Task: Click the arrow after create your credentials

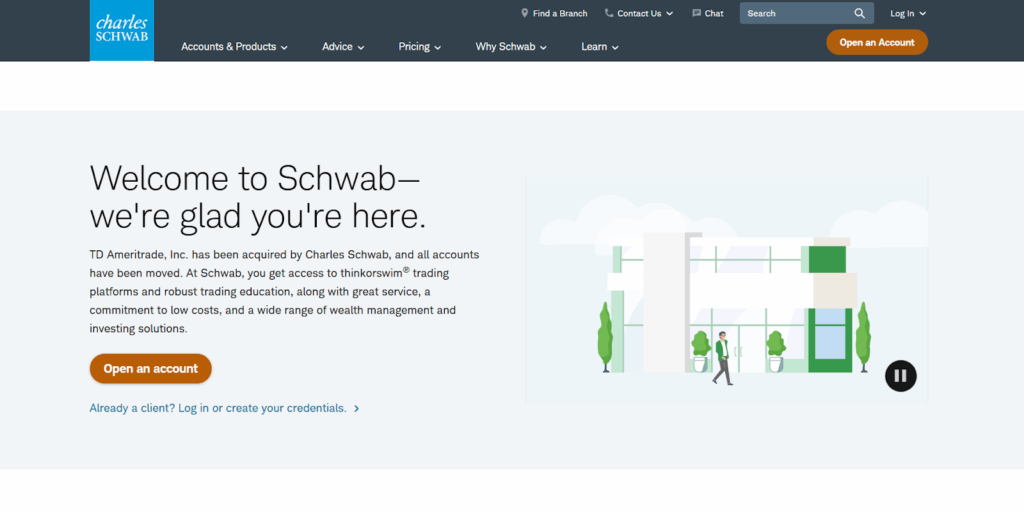Action: (x=357, y=409)
